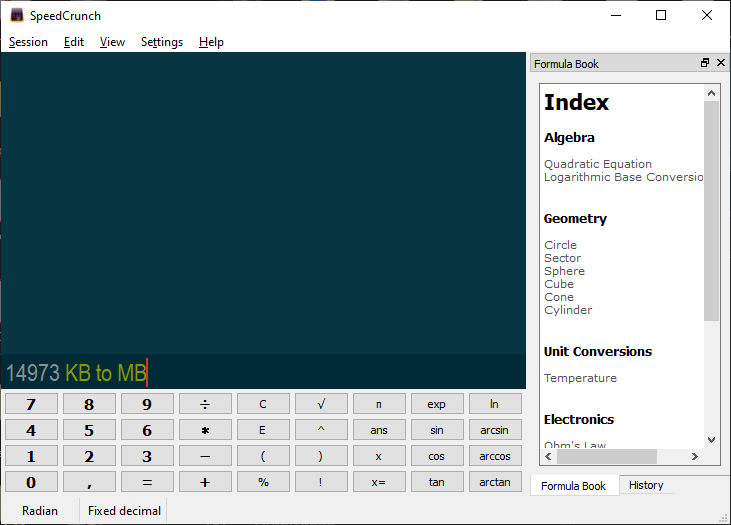731x525 pixels.
Task: Click the C clear key
Action: click(x=263, y=404)
